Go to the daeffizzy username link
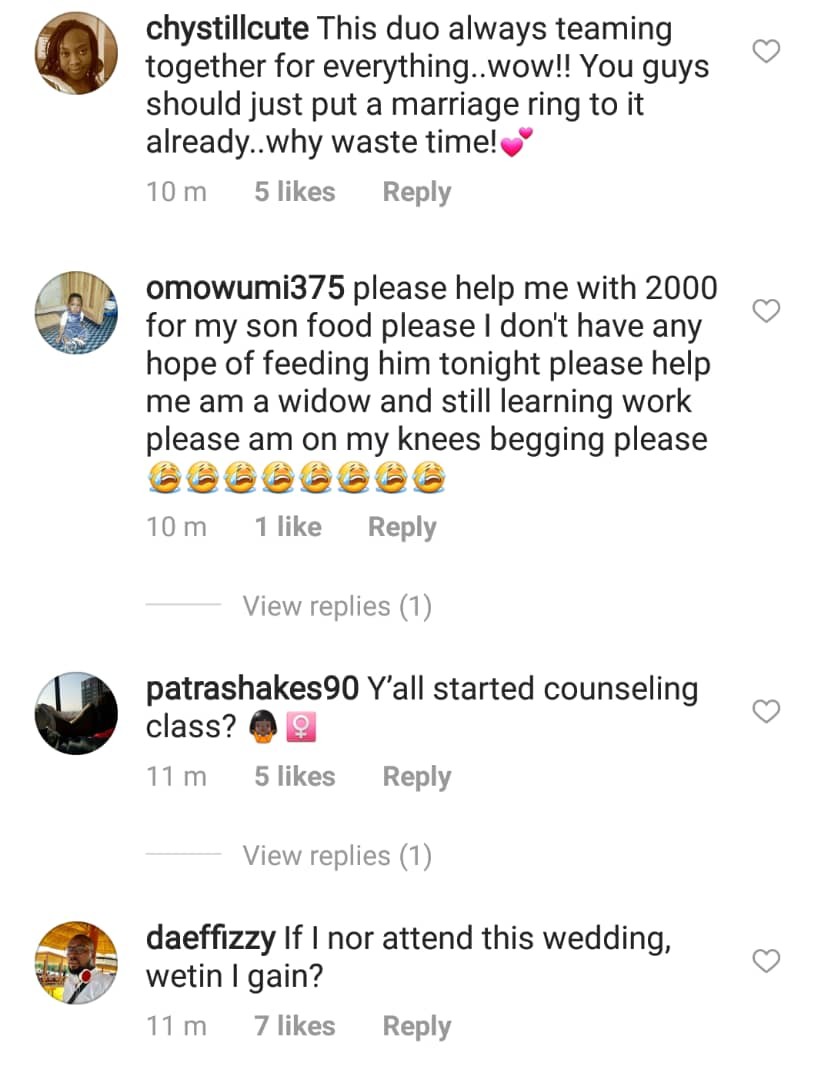 coord(210,939)
